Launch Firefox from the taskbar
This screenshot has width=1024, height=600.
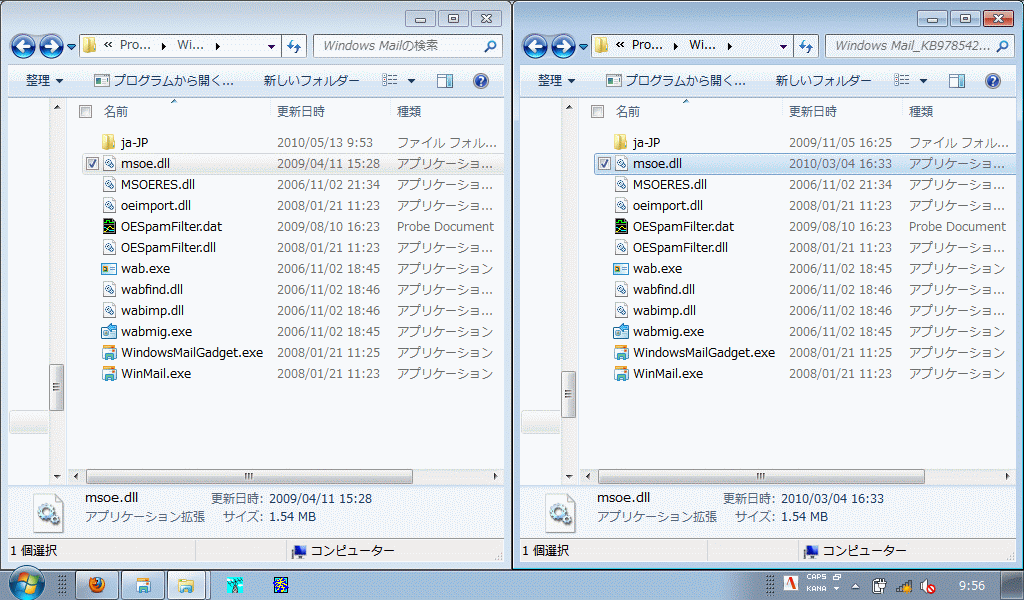(x=96, y=583)
